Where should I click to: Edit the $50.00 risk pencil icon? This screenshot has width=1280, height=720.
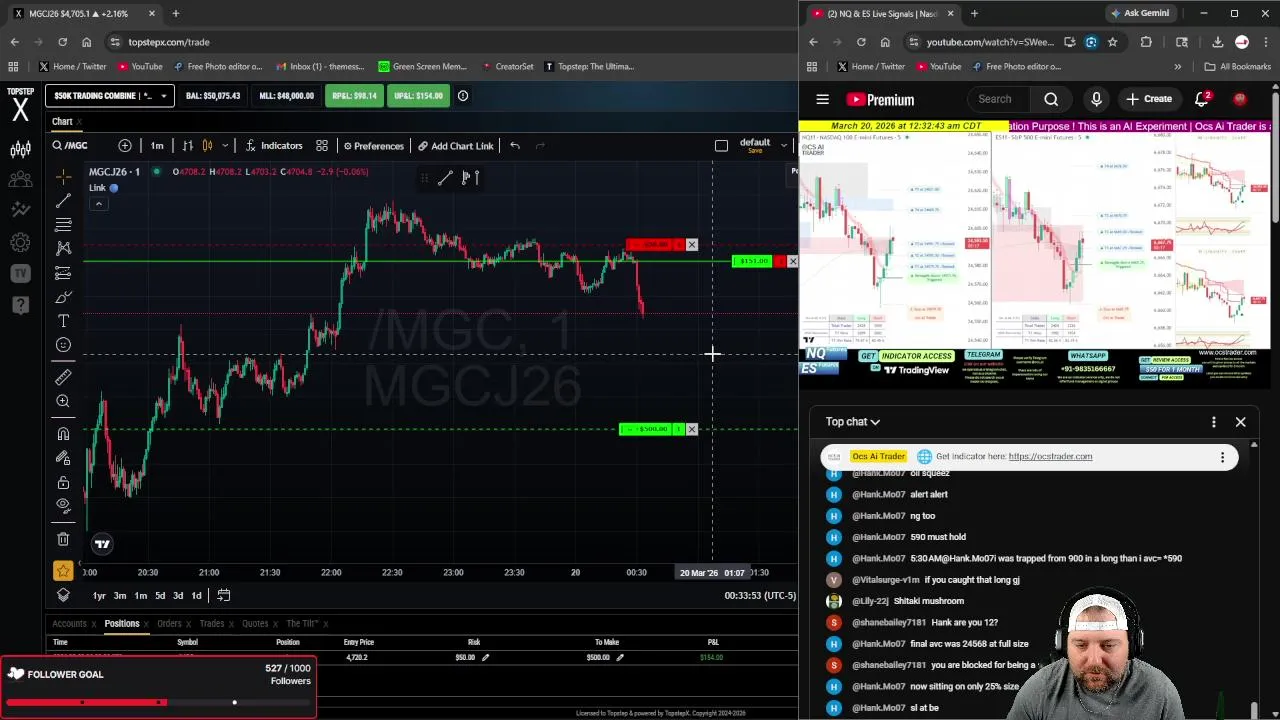[485, 658]
